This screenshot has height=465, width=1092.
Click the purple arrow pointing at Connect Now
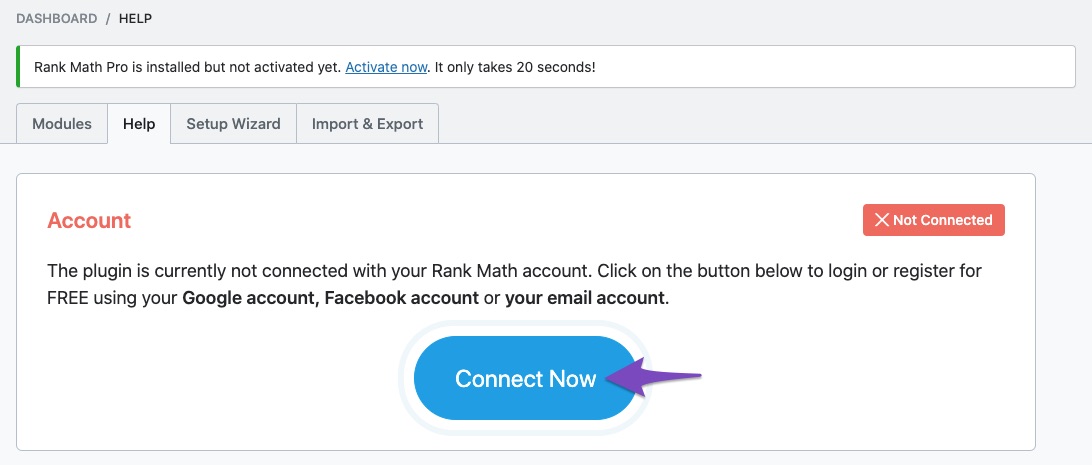(x=653, y=378)
